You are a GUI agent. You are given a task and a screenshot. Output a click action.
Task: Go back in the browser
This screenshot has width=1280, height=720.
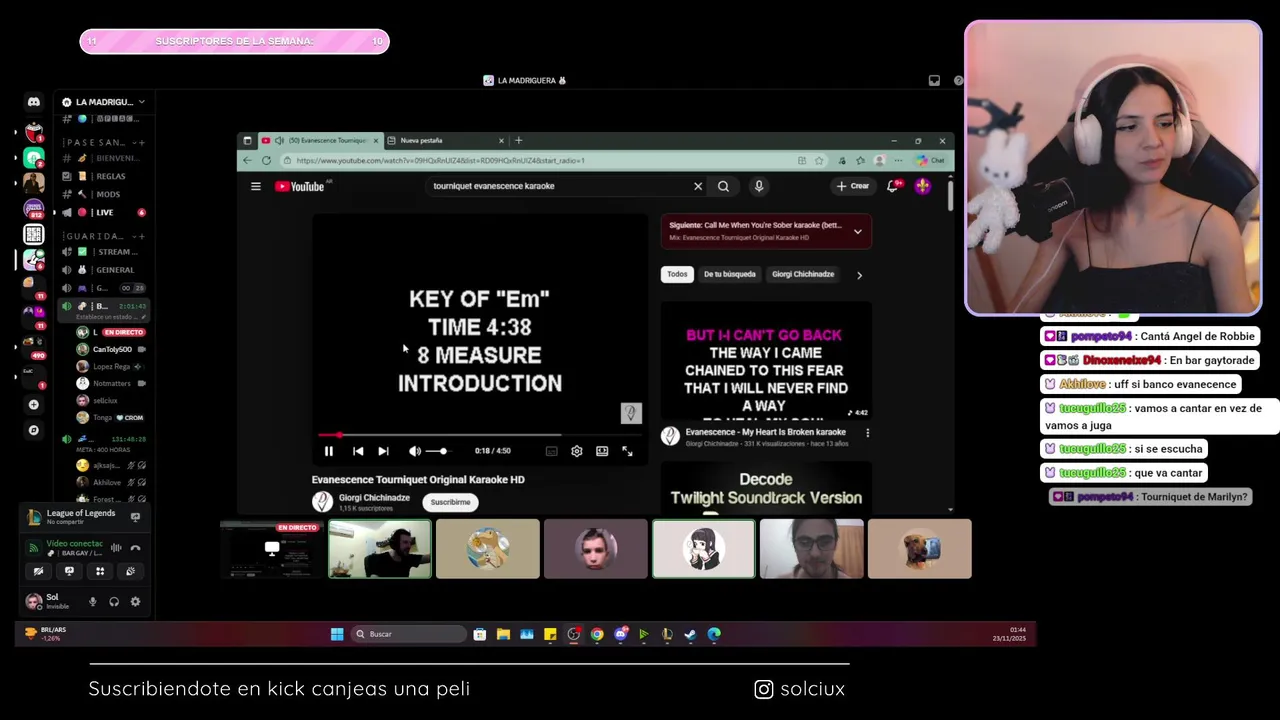248,160
